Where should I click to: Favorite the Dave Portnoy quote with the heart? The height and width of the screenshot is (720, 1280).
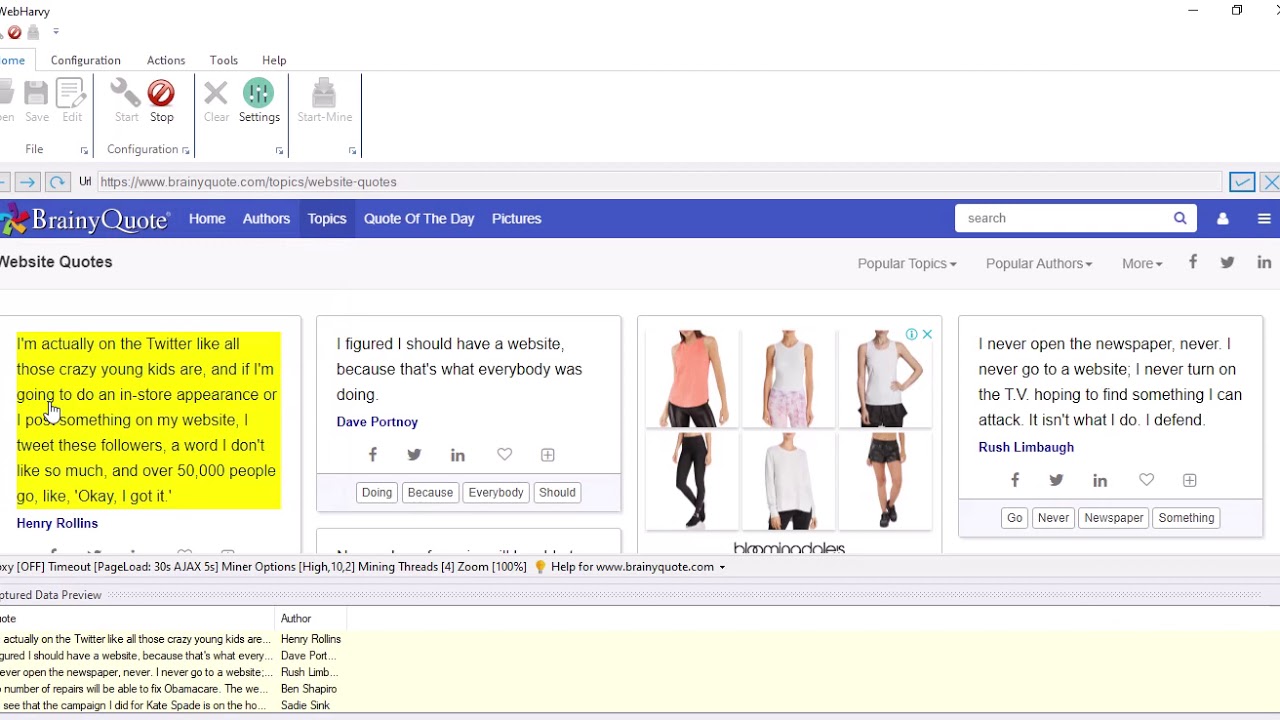point(504,455)
